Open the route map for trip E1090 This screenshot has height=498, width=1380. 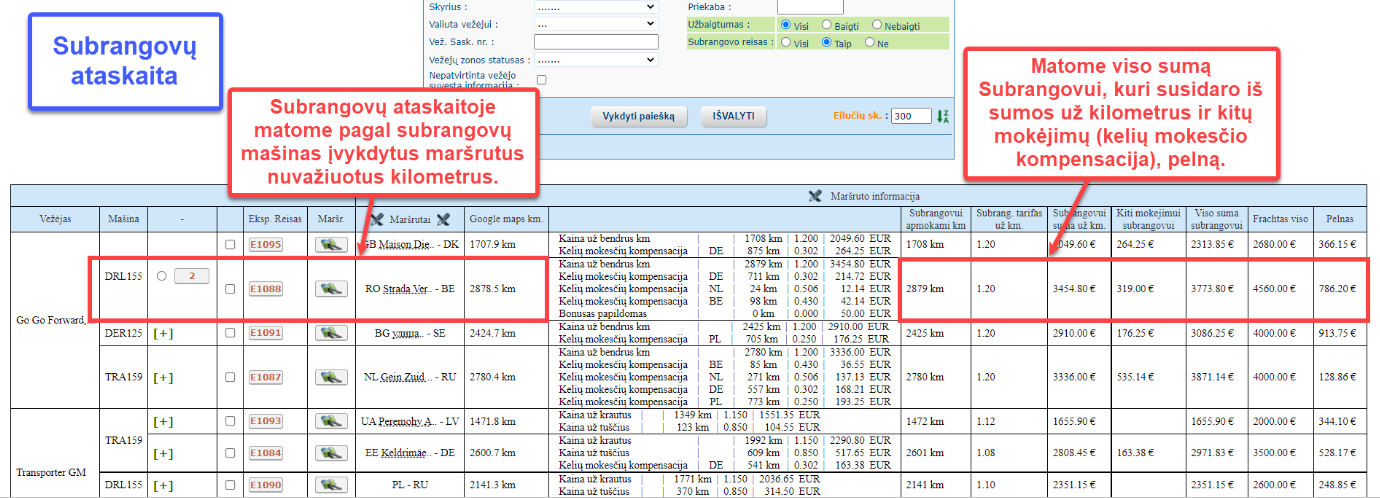[330, 485]
